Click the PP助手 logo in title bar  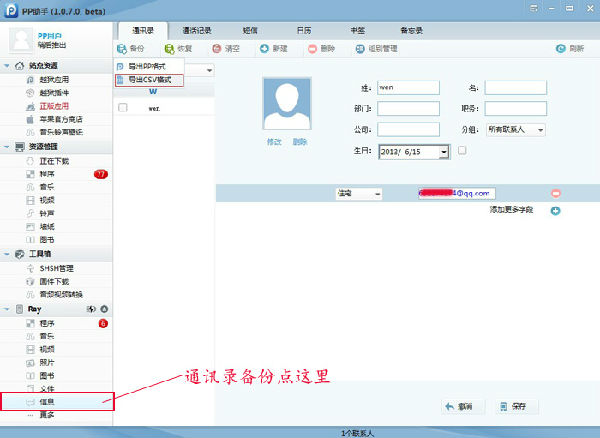(x=11, y=10)
